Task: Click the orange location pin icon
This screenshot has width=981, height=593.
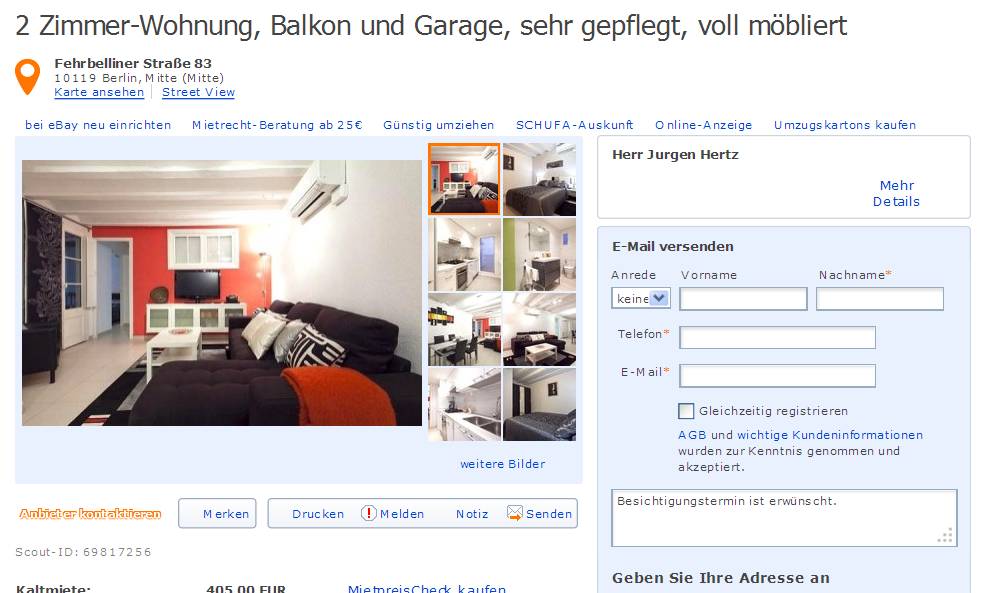Action: pos(28,76)
